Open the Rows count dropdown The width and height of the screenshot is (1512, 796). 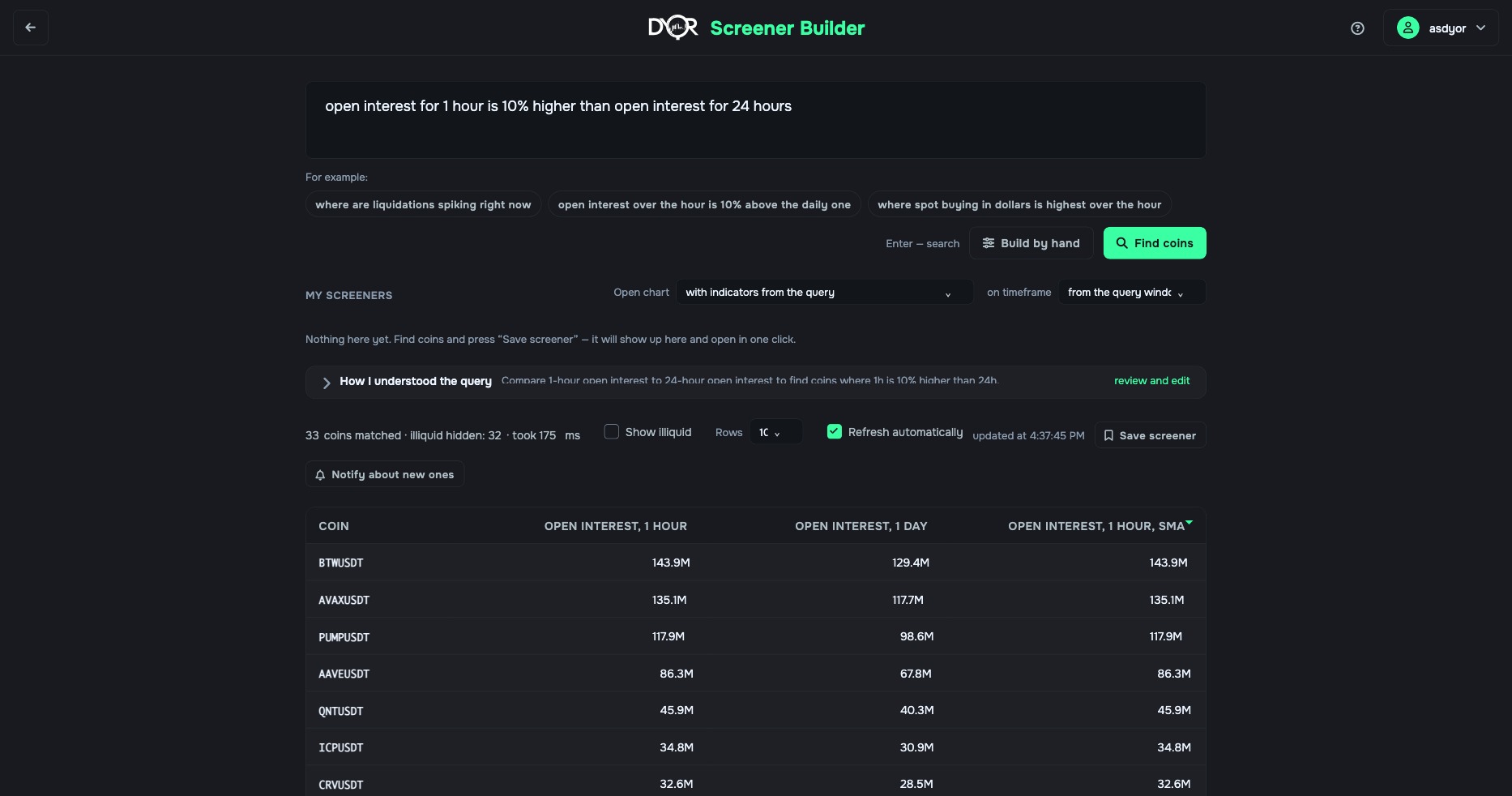pyautogui.click(x=775, y=432)
